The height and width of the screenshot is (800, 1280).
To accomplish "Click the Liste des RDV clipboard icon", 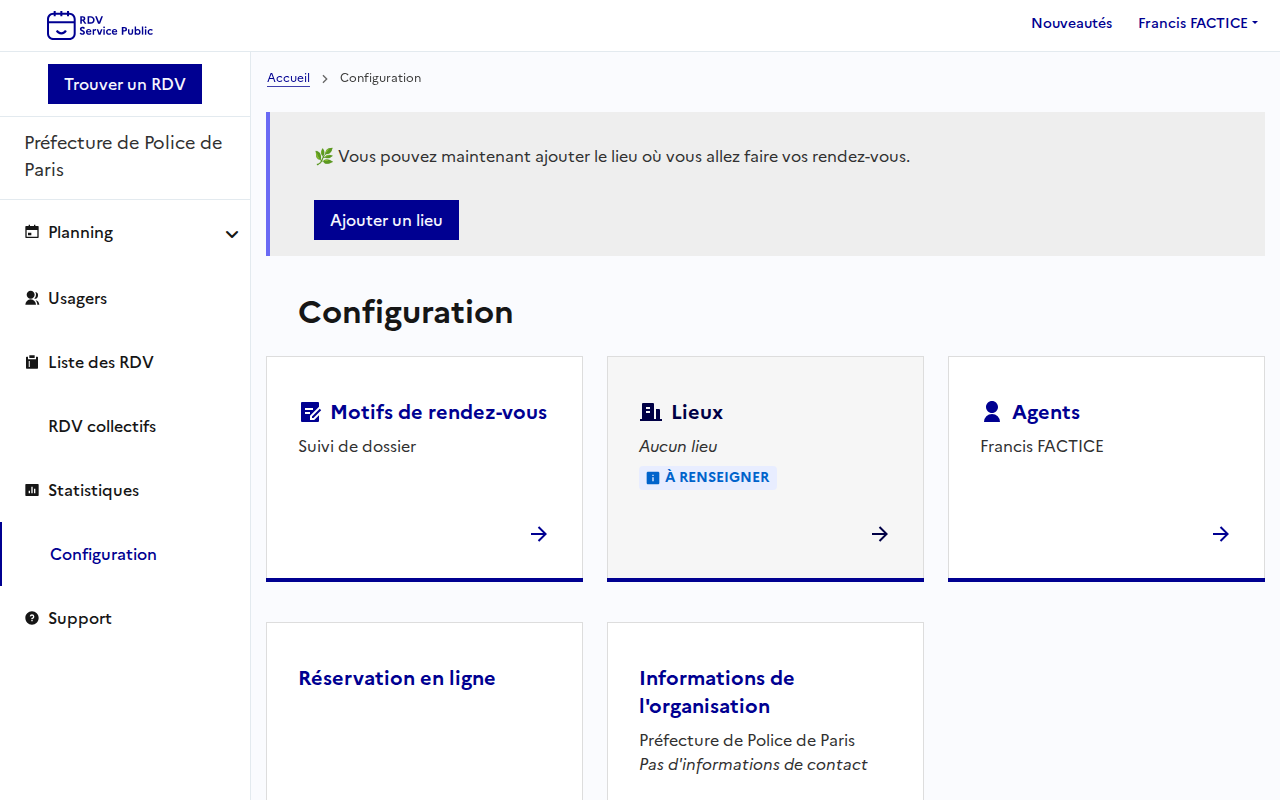I will [32, 362].
